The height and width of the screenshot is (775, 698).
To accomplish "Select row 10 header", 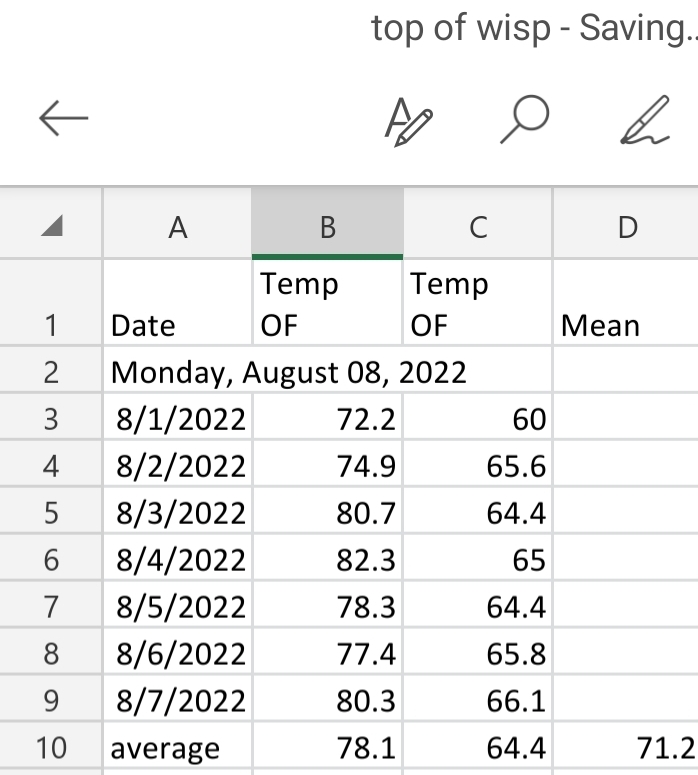I will pos(51,747).
